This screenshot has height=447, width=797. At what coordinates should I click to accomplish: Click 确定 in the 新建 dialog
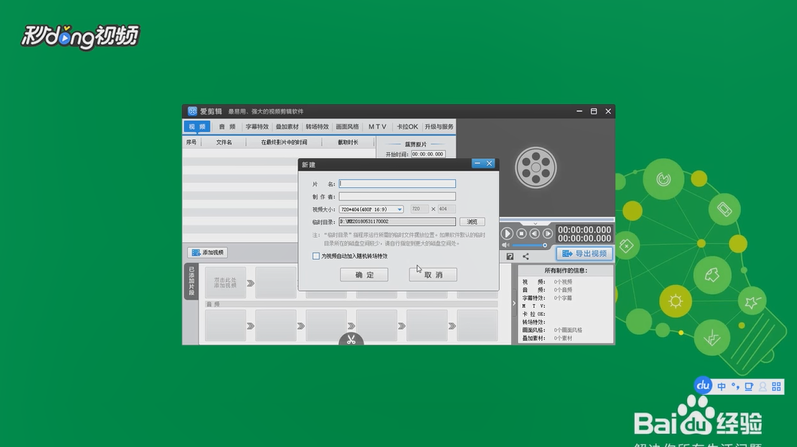coord(364,275)
